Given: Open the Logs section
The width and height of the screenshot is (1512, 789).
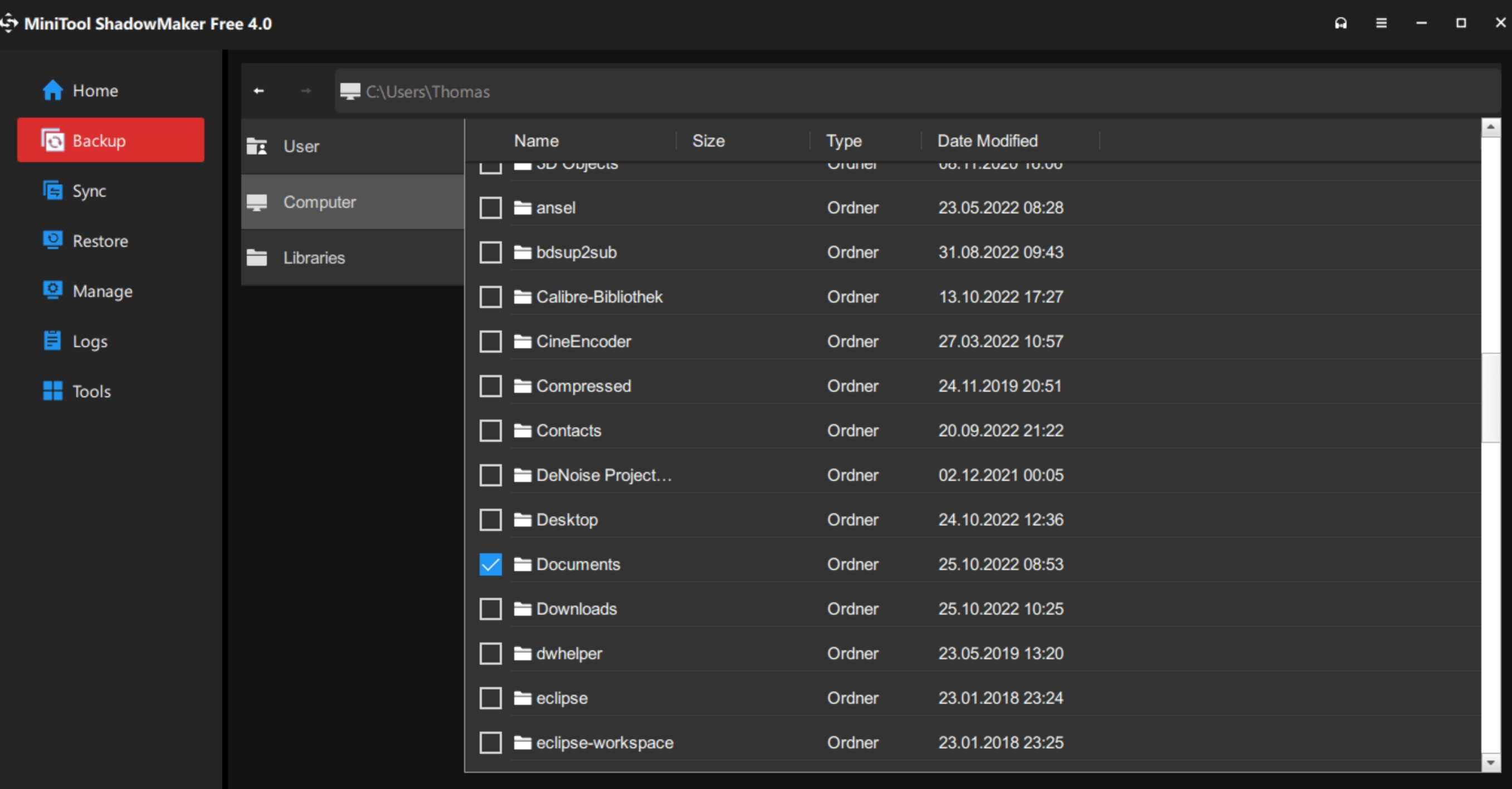Looking at the screenshot, I should click(111, 340).
